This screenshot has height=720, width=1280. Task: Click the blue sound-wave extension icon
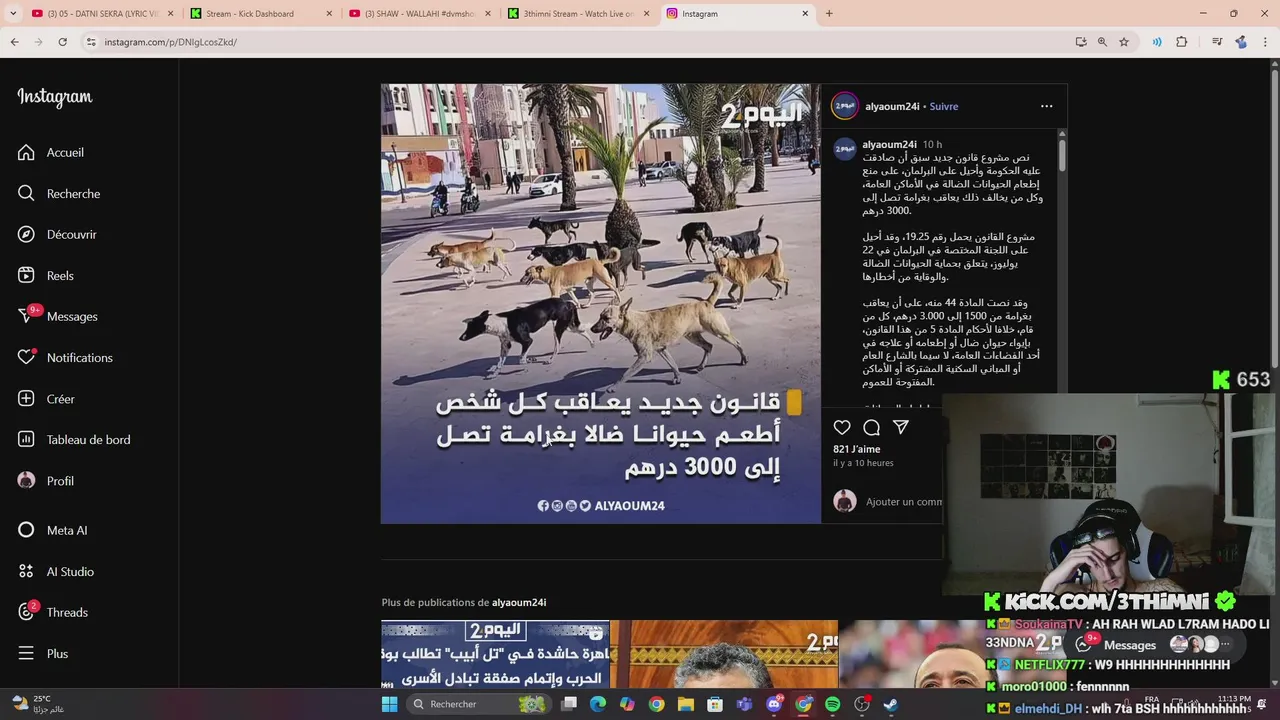coord(1157,42)
